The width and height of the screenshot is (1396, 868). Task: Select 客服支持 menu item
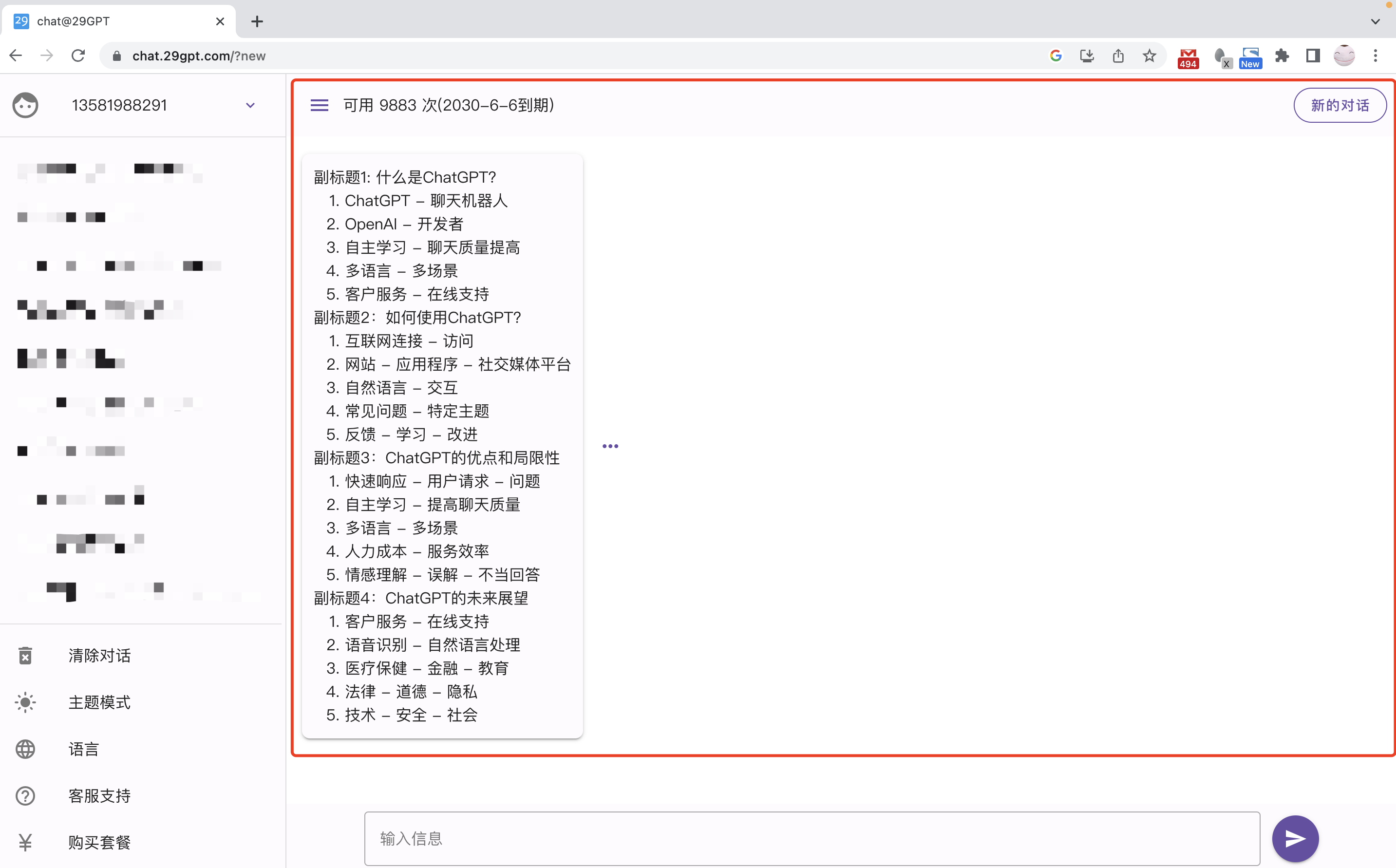point(99,796)
